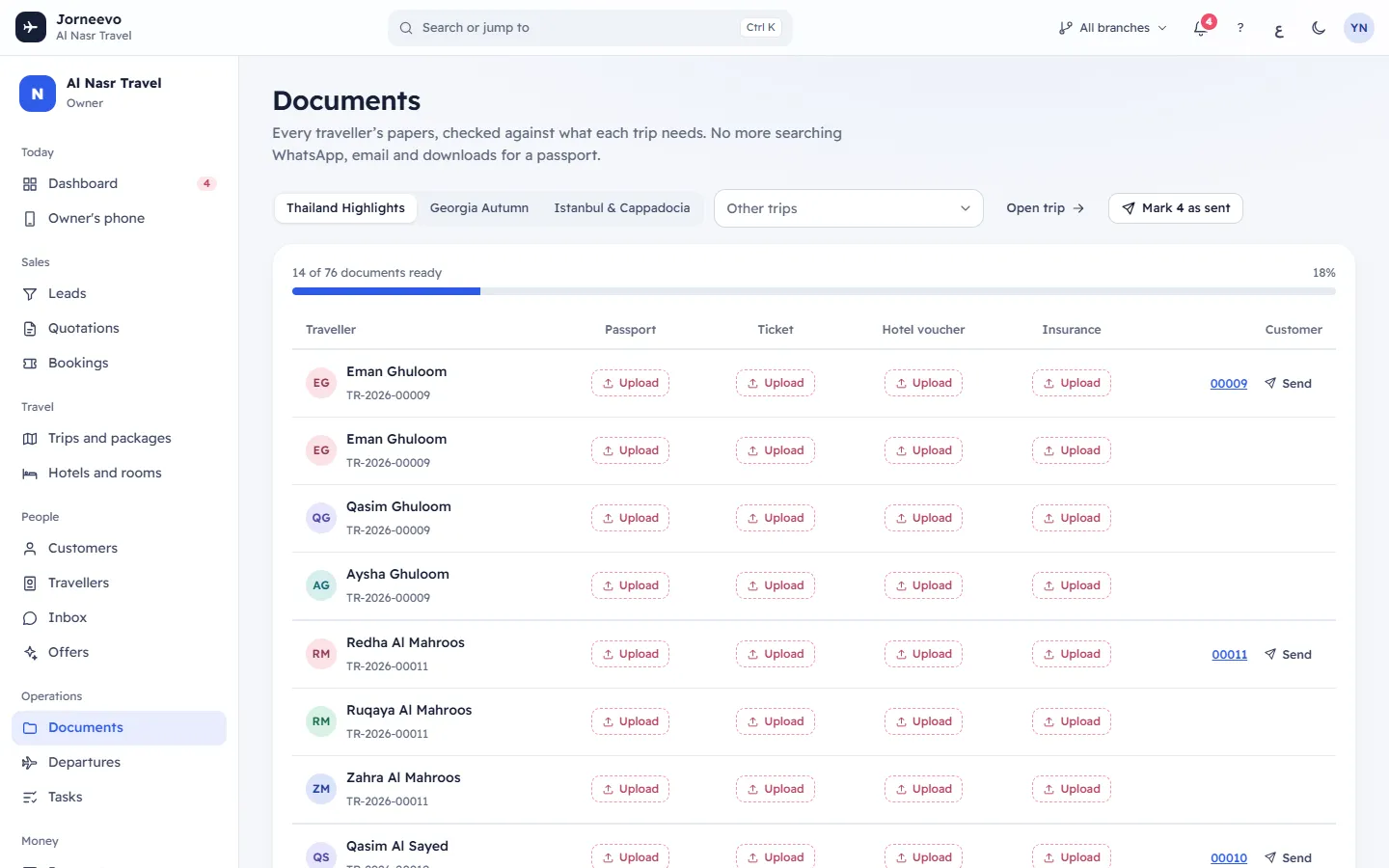Open Tasks in the sidebar

coord(119,797)
